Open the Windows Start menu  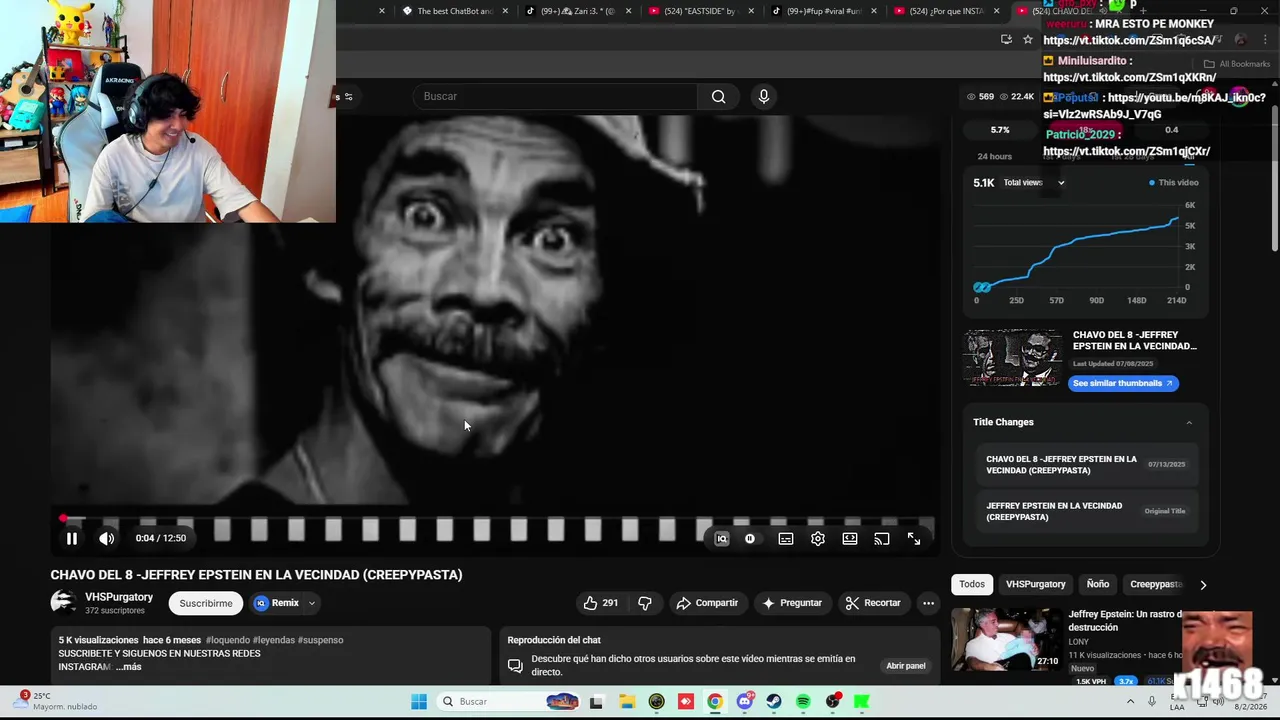pyautogui.click(x=419, y=702)
